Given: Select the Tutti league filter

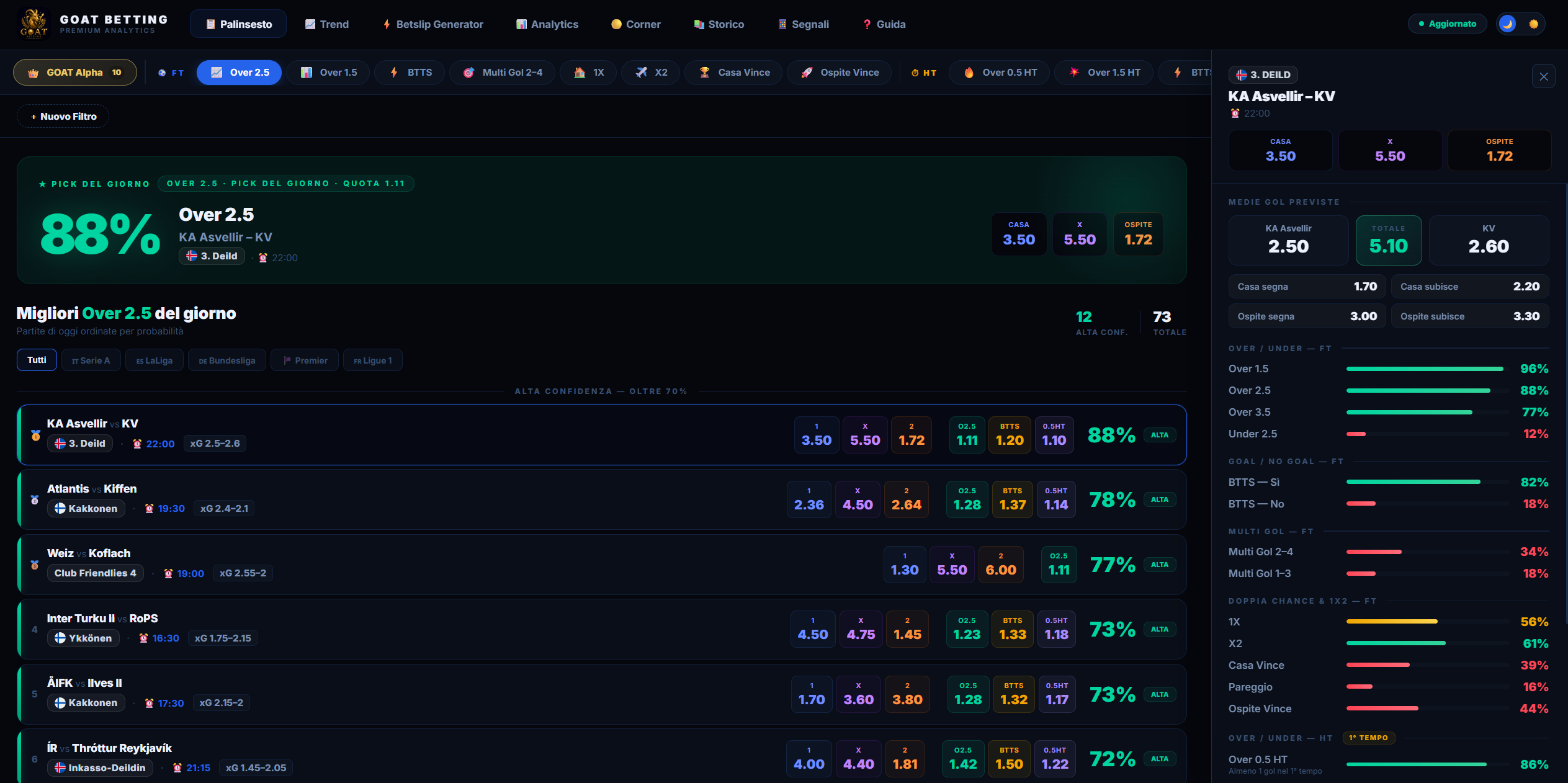Looking at the screenshot, I should [37, 360].
